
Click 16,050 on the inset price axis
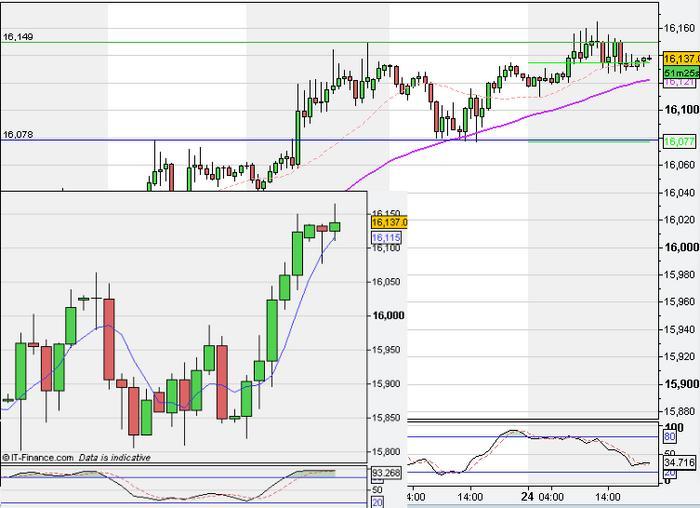click(386, 282)
